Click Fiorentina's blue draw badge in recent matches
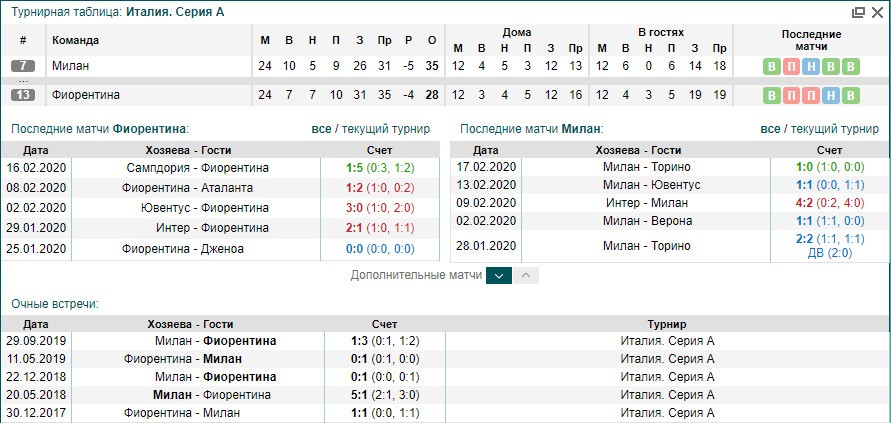The height and width of the screenshot is (423, 891). pyautogui.click(x=829, y=95)
